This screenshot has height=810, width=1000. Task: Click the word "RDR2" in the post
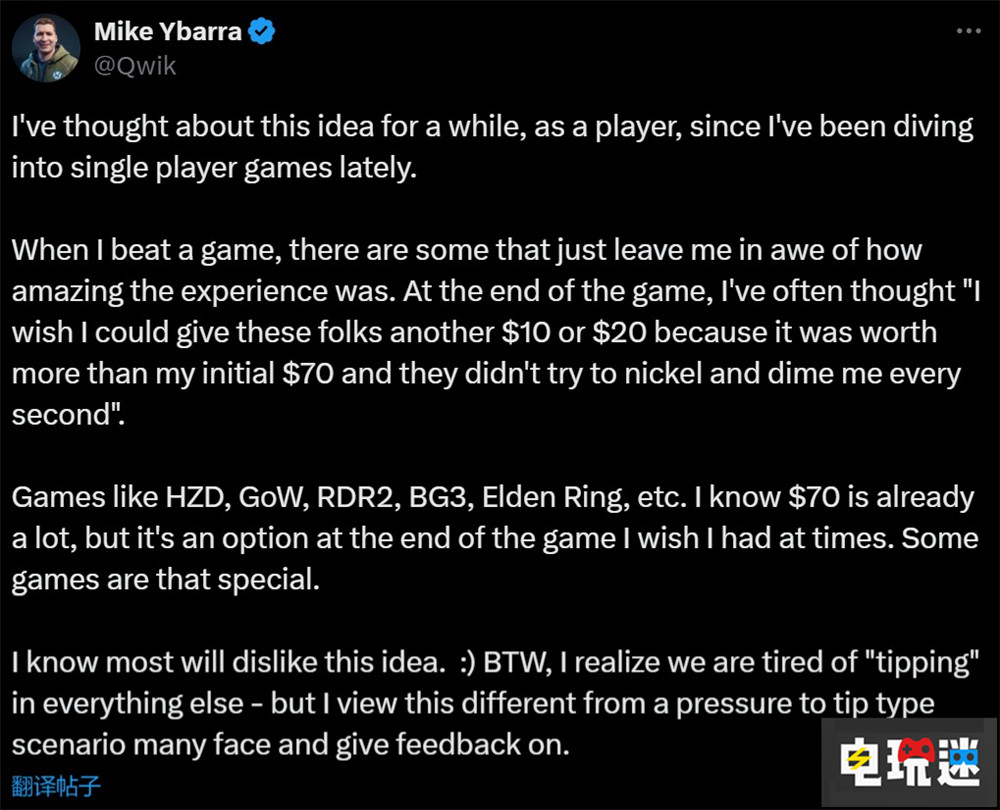pyautogui.click(x=355, y=497)
